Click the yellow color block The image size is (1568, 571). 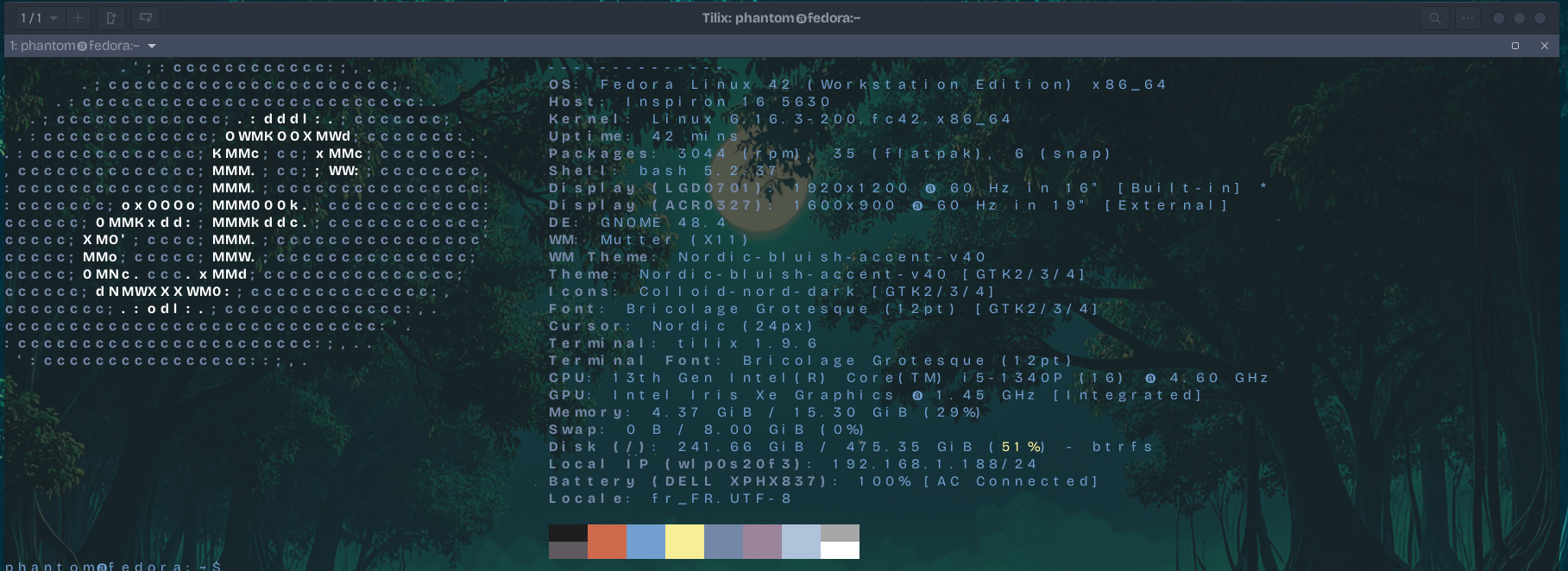(684, 542)
